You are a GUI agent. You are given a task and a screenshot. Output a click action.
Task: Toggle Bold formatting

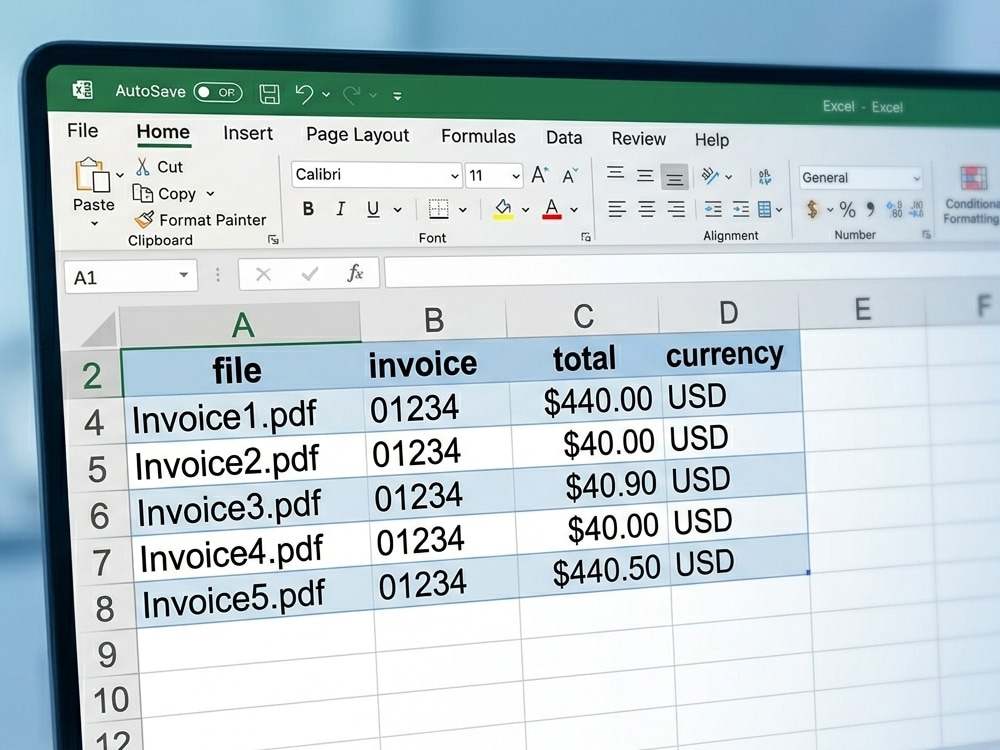(309, 209)
